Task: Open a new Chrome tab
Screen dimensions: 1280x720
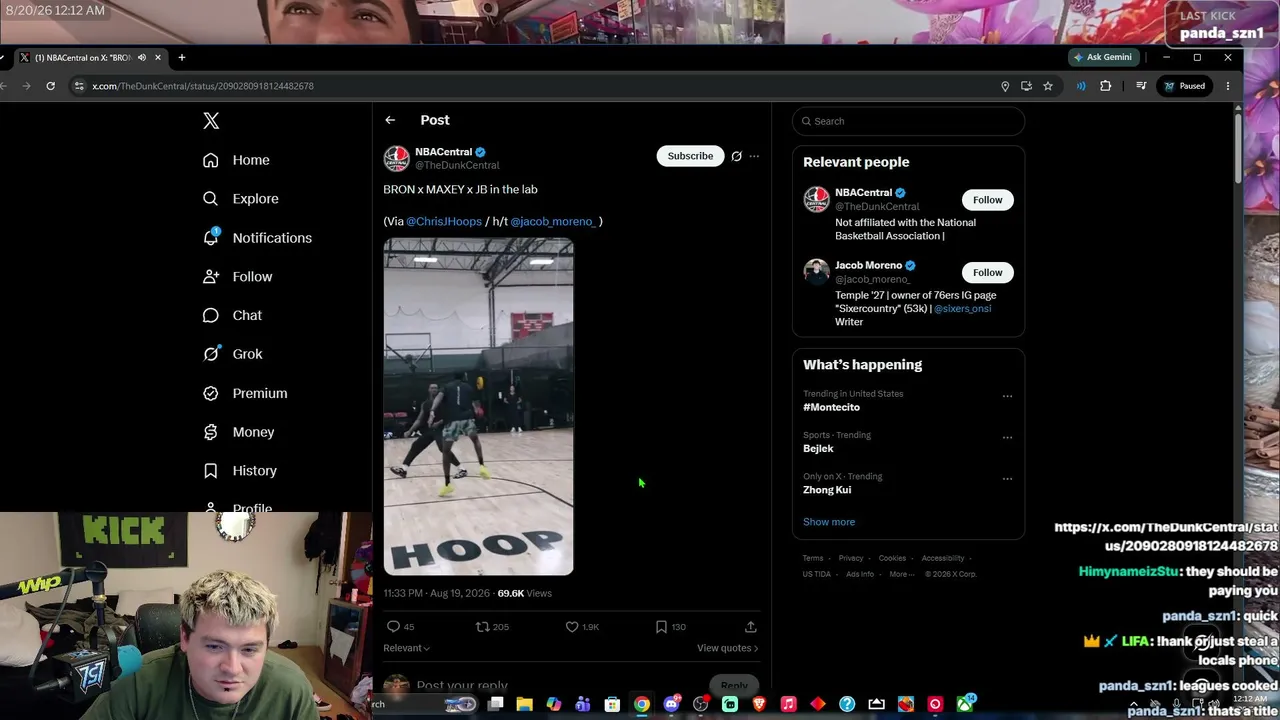Action: (182, 58)
